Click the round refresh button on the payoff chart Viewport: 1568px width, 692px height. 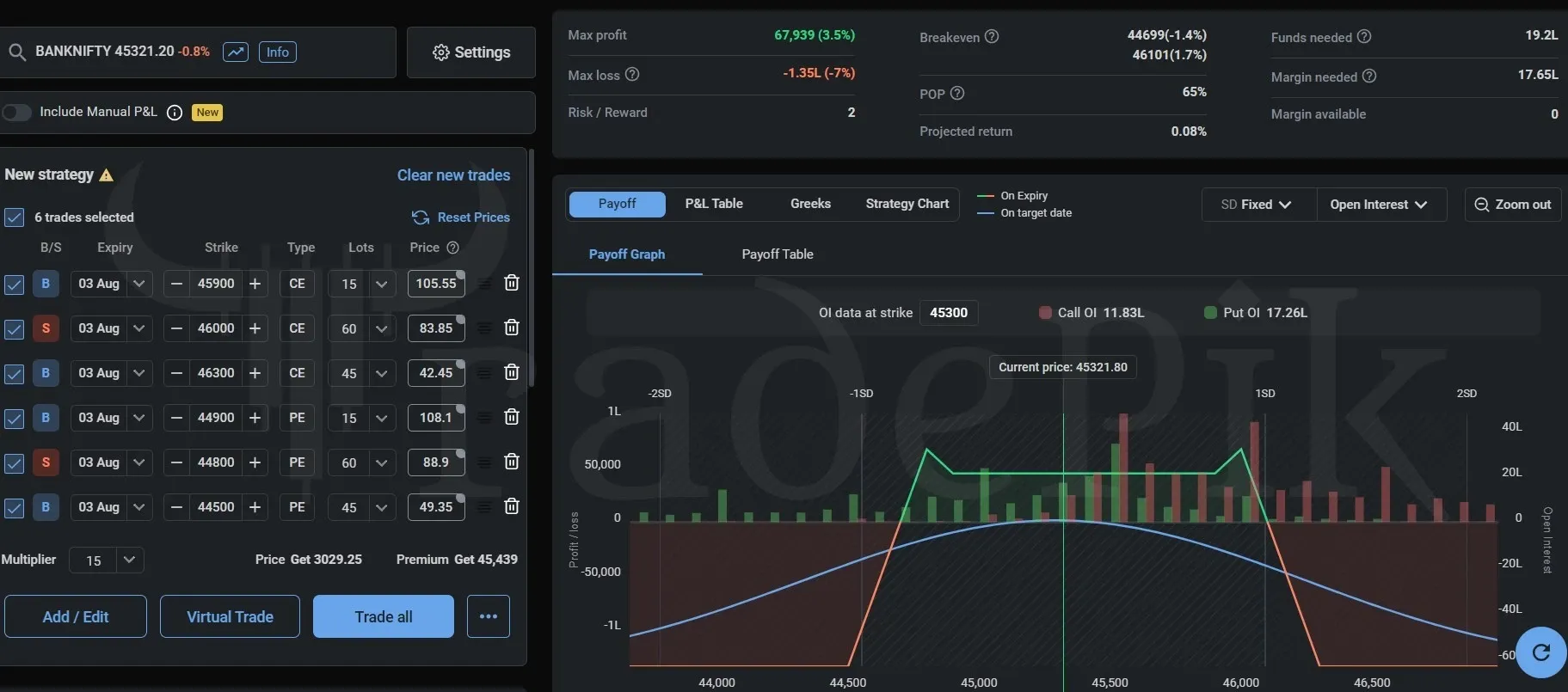(1541, 652)
